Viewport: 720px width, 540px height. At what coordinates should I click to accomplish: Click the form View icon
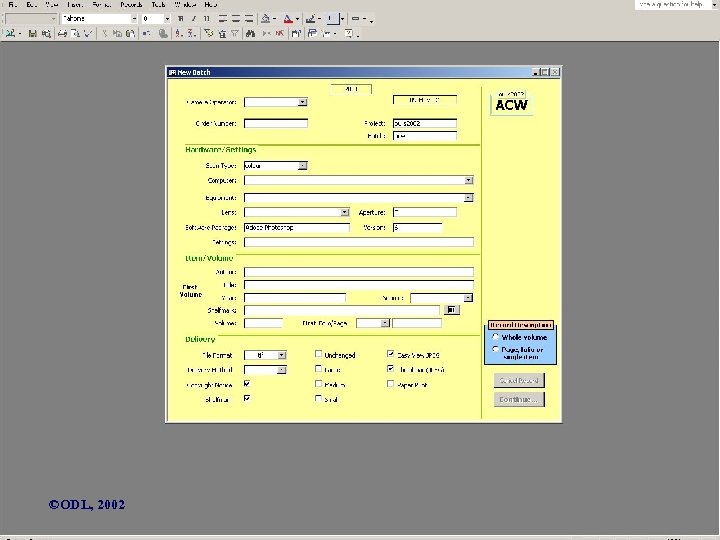10,33
